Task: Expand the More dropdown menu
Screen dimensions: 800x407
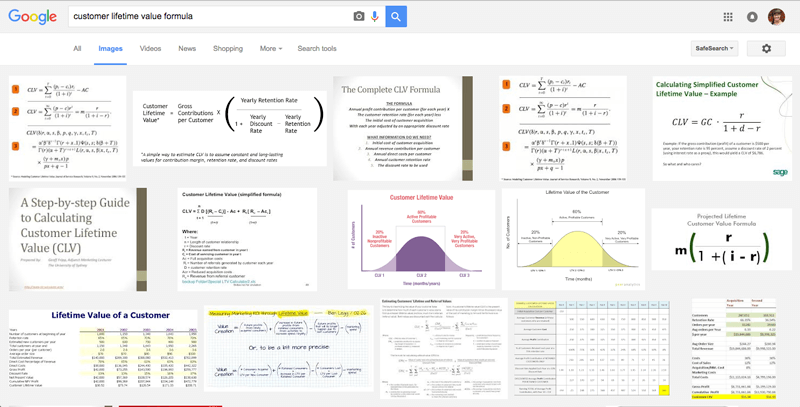Action: click(x=270, y=48)
